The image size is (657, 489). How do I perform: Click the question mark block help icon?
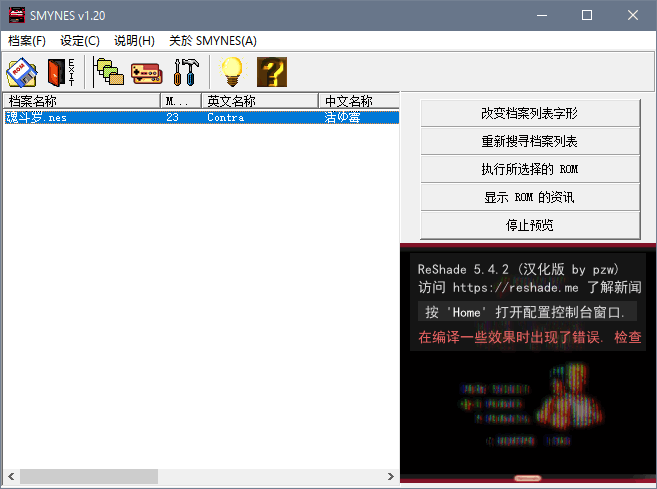click(x=272, y=72)
